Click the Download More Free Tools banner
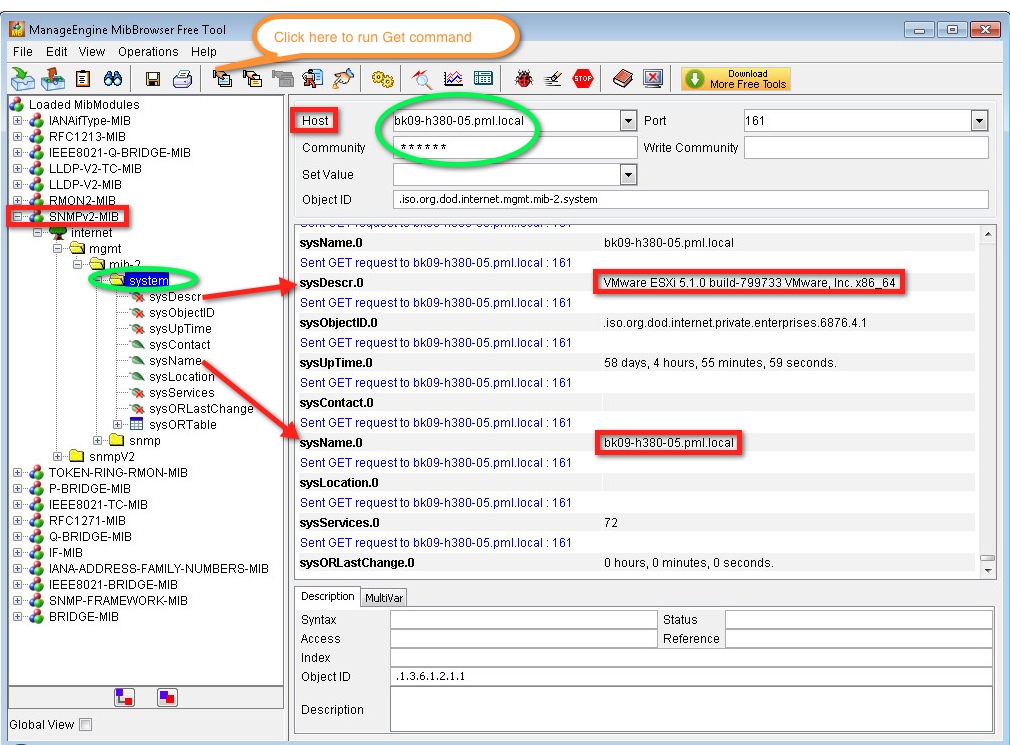Image resolution: width=1010 pixels, height=745 pixels. click(736, 78)
